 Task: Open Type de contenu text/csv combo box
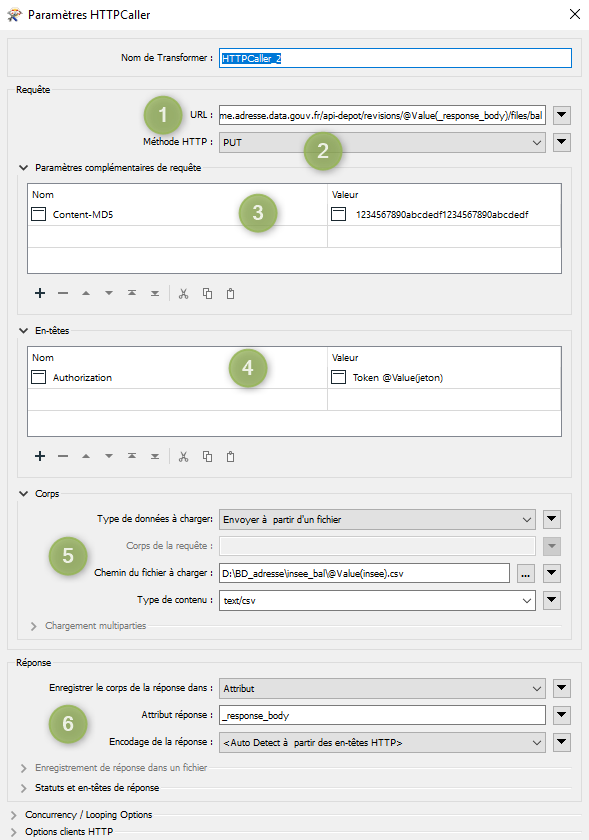click(x=377, y=601)
